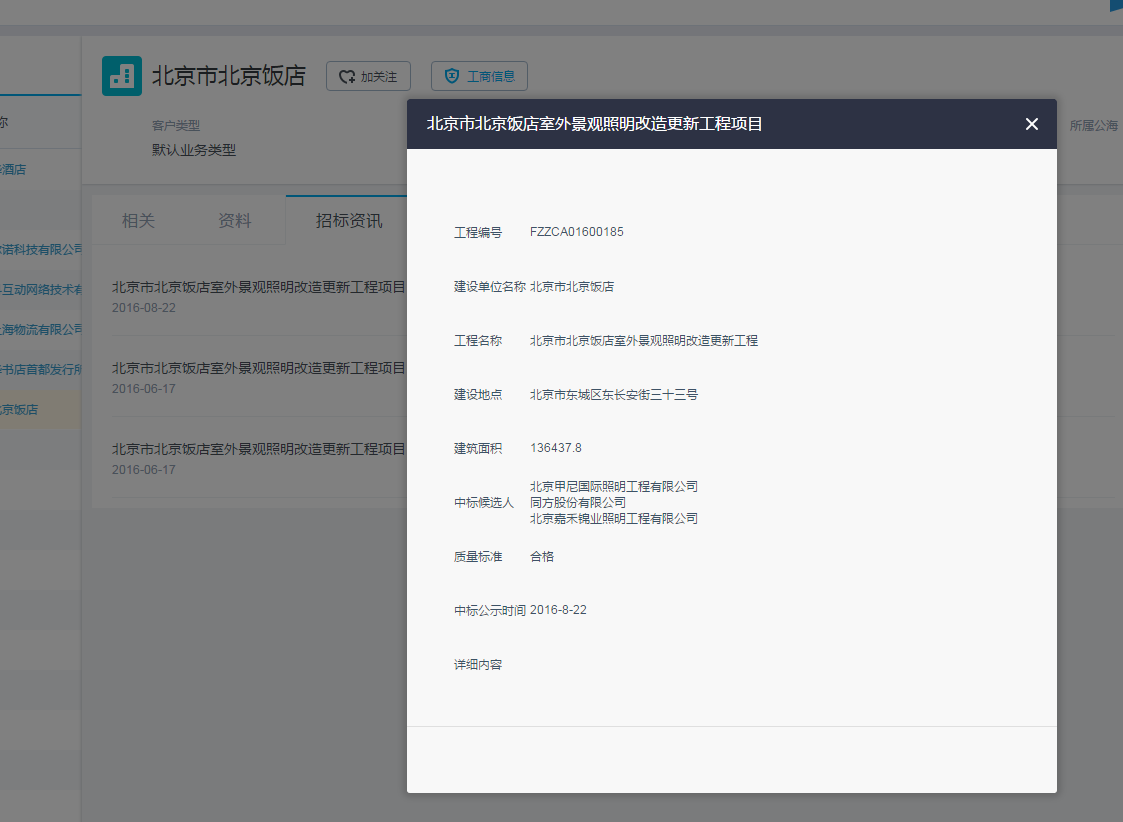Click publication date 2016-8-22
Screen dimensions: 1123x822
[x=558, y=610]
